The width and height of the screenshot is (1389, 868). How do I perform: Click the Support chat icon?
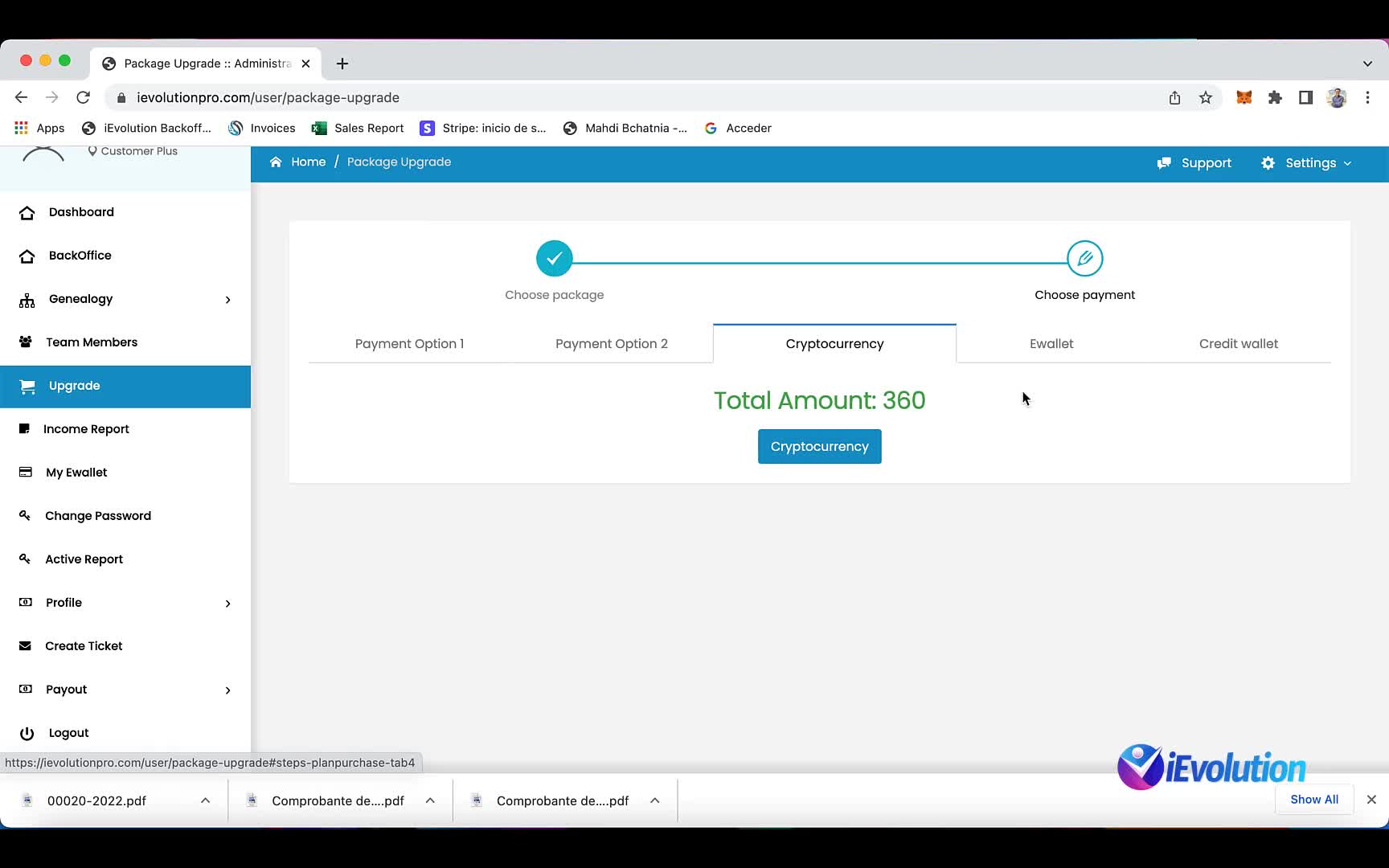(x=1165, y=162)
